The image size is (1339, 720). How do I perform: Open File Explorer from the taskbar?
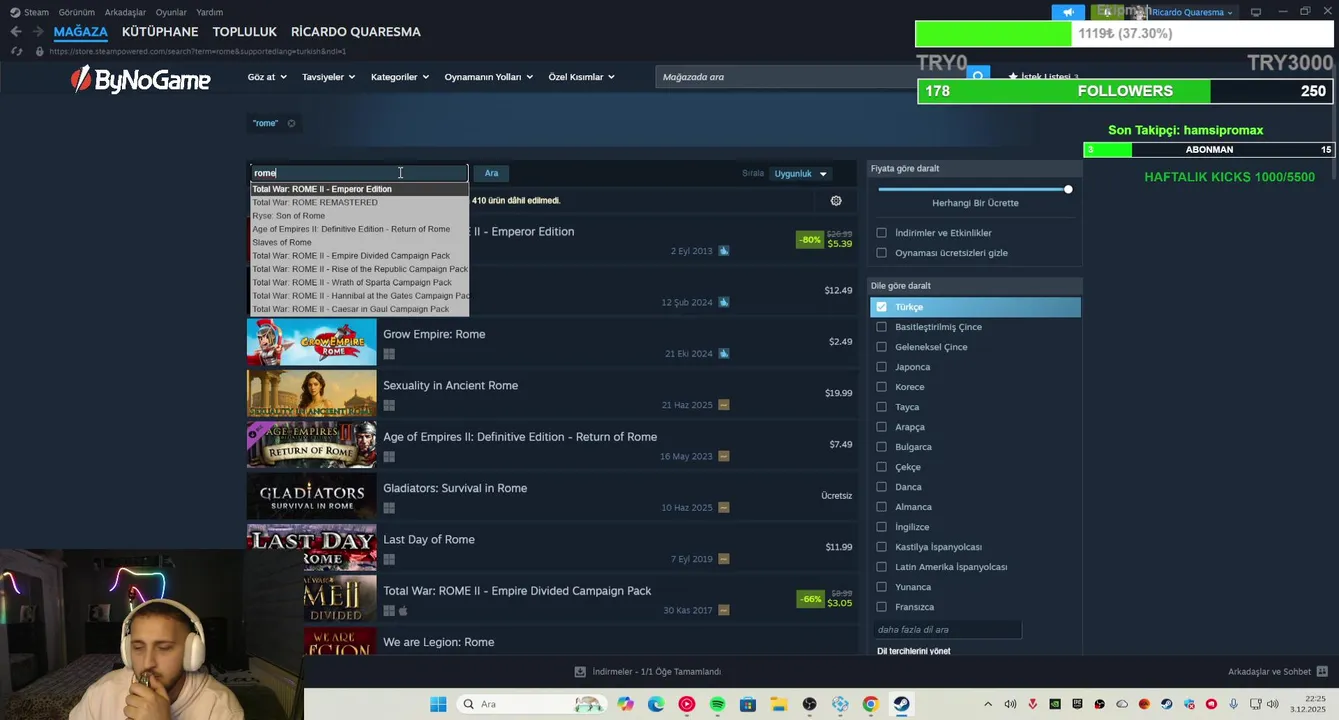tap(778, 704)
